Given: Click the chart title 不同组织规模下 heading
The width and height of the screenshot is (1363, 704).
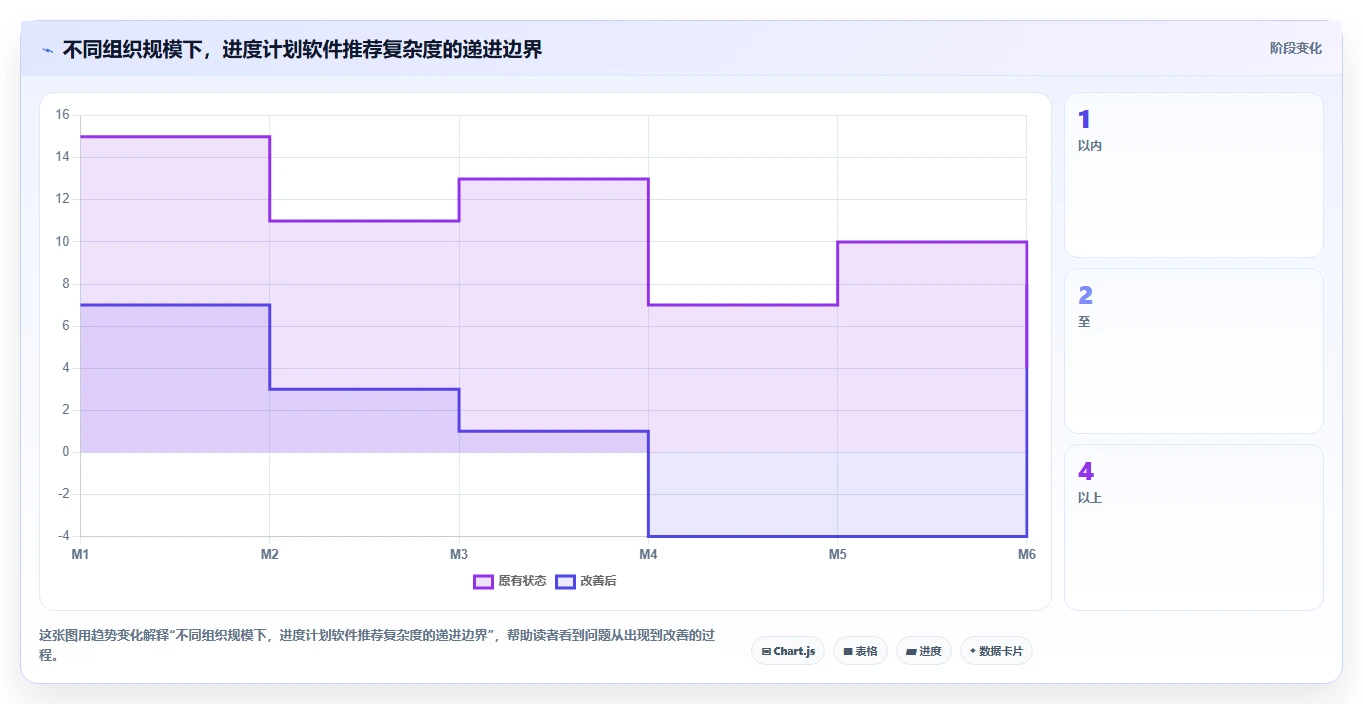Looking at the screenshot, I should pyautogui.click(x=302, y=49).
